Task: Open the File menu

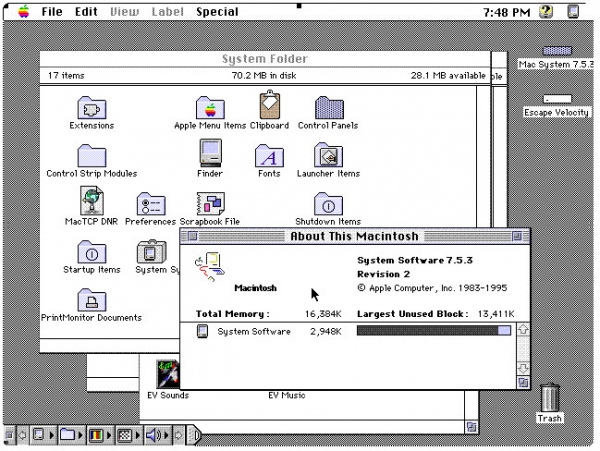Action: click(x=52, y=12)
